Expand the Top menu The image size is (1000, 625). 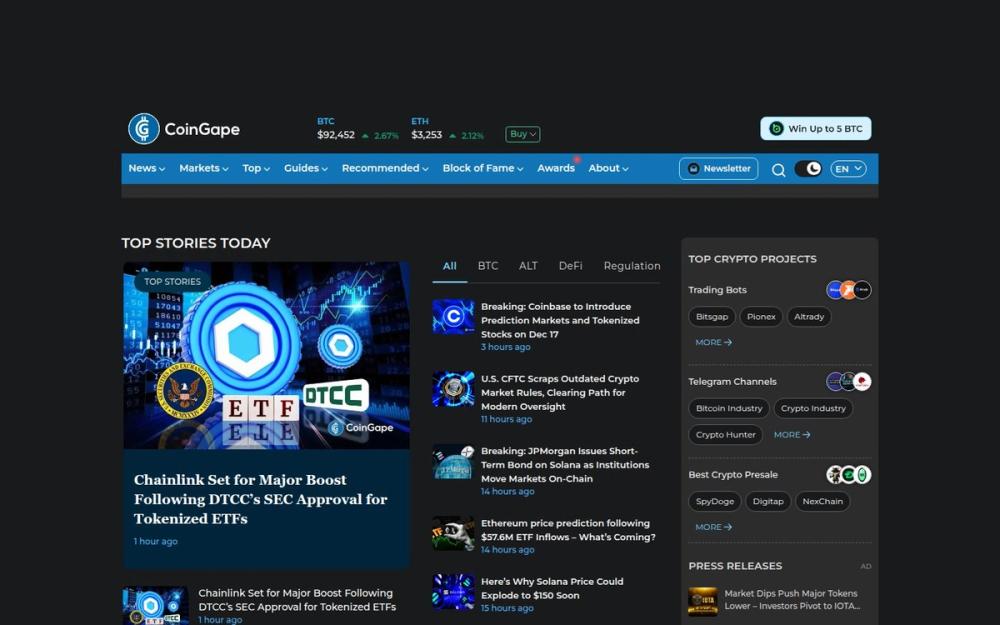coord(256,168)
